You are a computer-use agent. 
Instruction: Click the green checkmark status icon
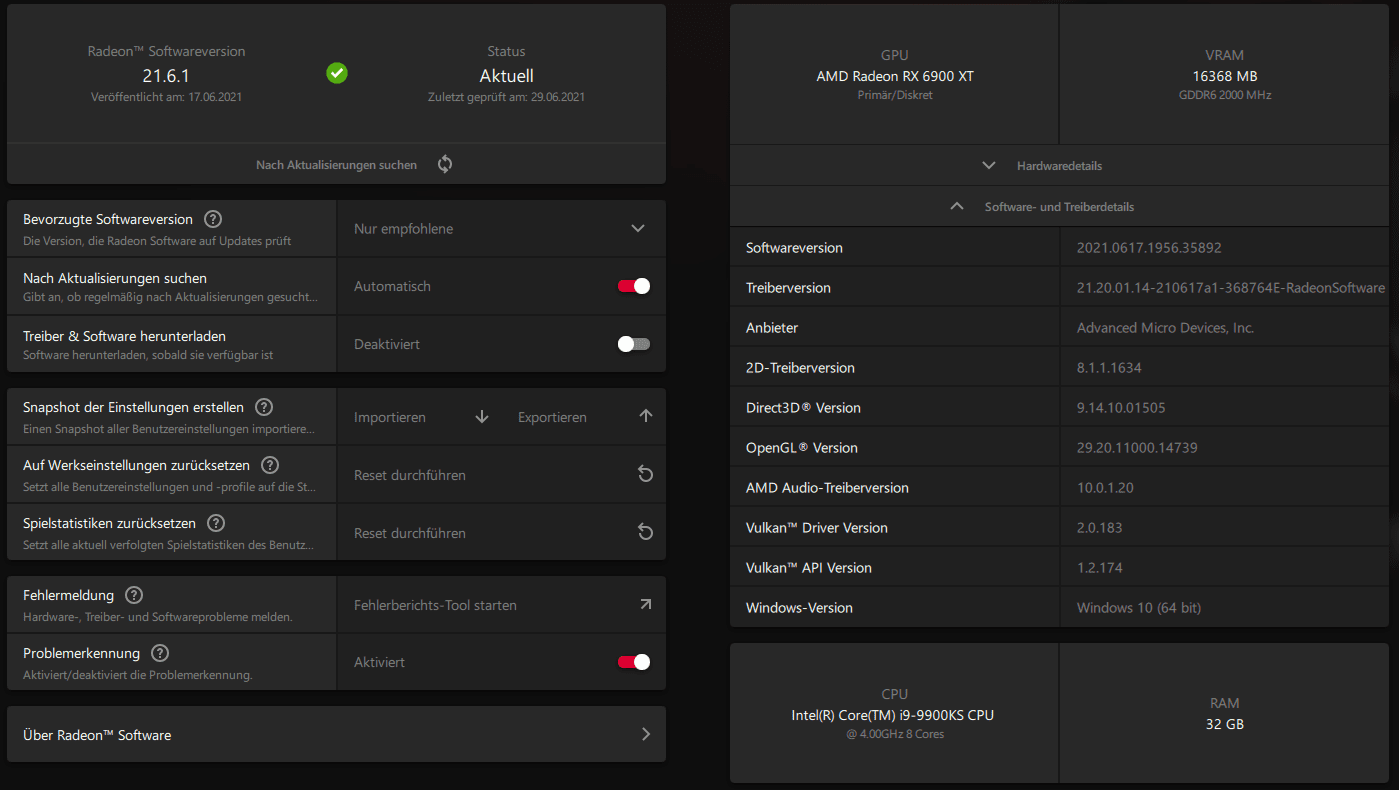[x=337, y=73]
